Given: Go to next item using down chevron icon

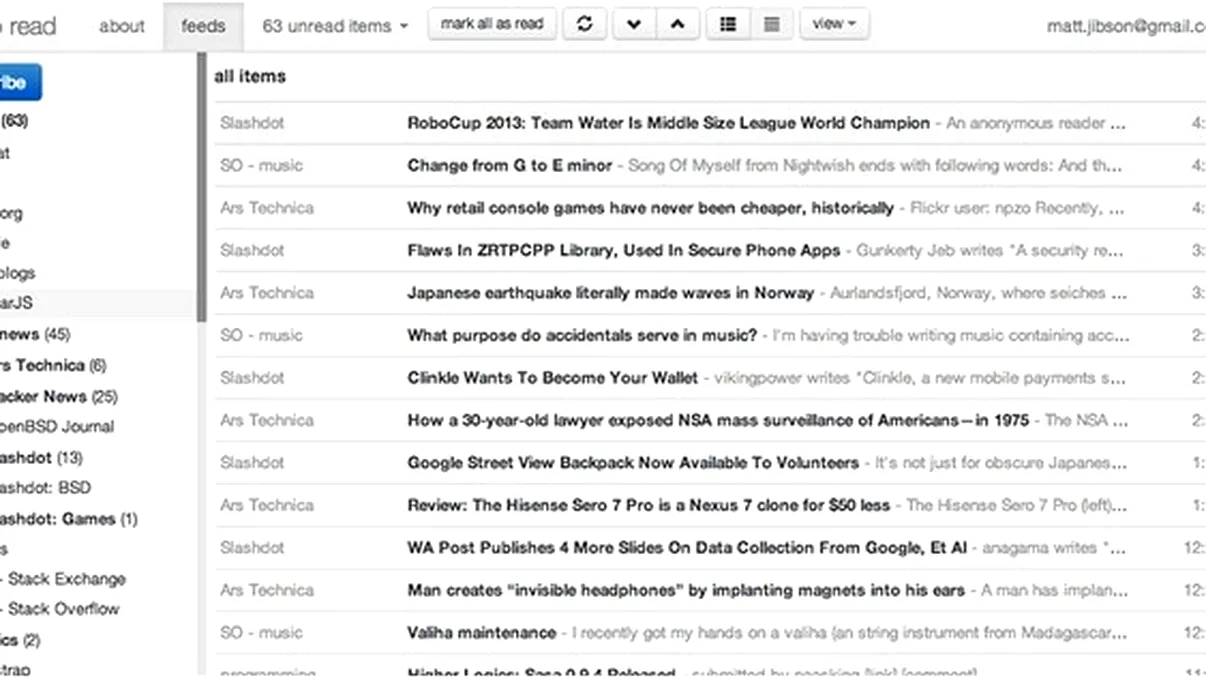Looking at the screenshot, I should [x=633, y=23].
